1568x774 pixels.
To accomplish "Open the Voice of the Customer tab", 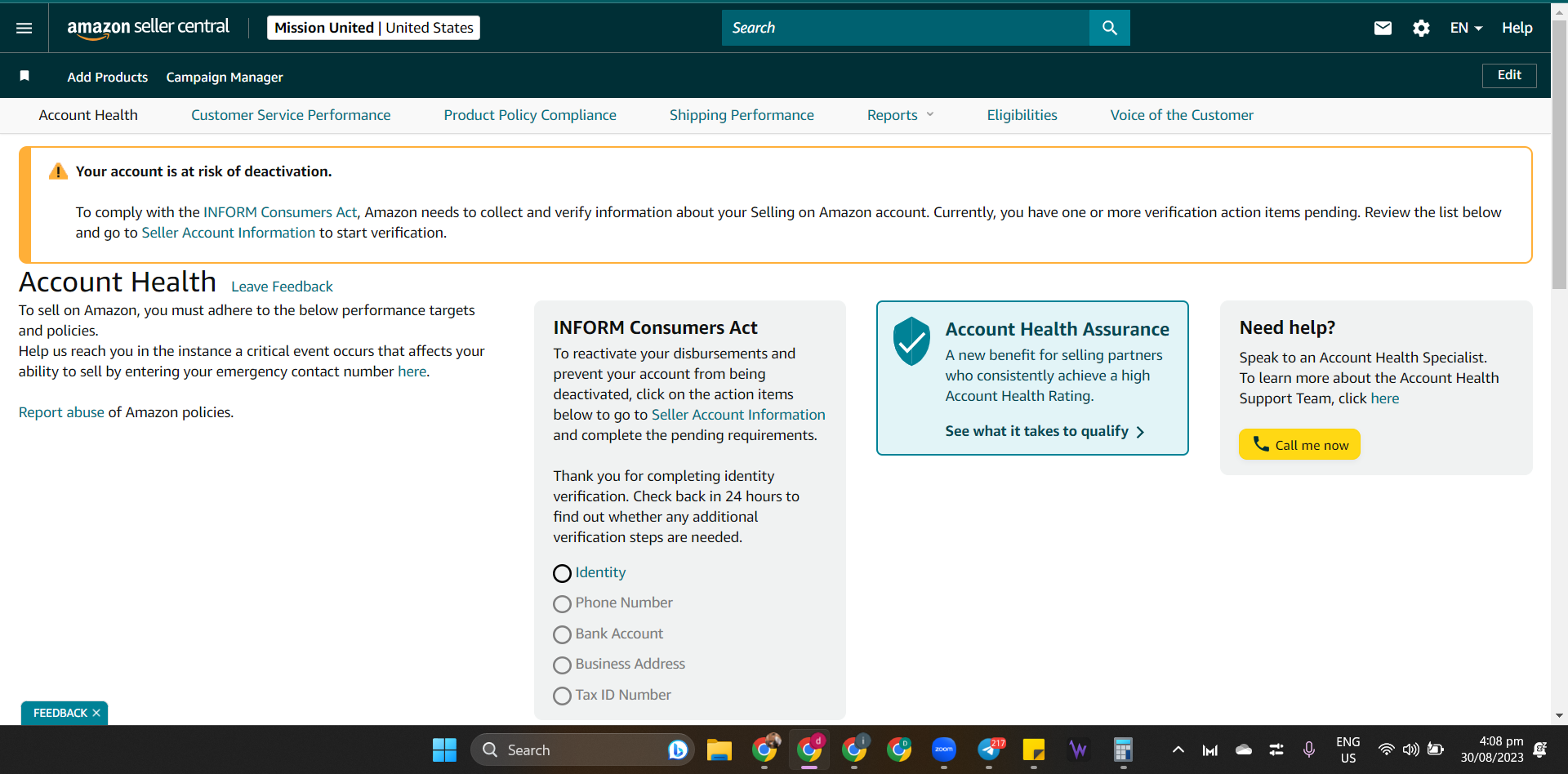I will click(1182, 115).
